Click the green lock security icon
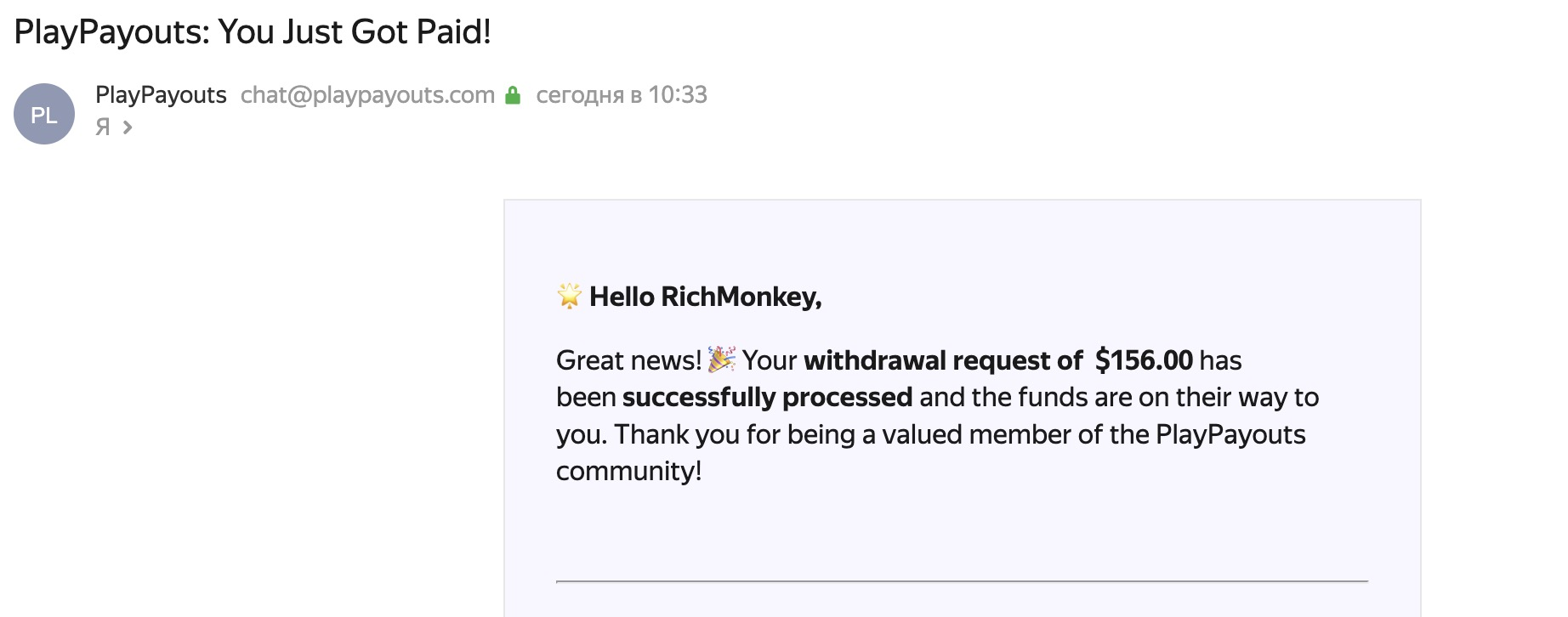 513,95
